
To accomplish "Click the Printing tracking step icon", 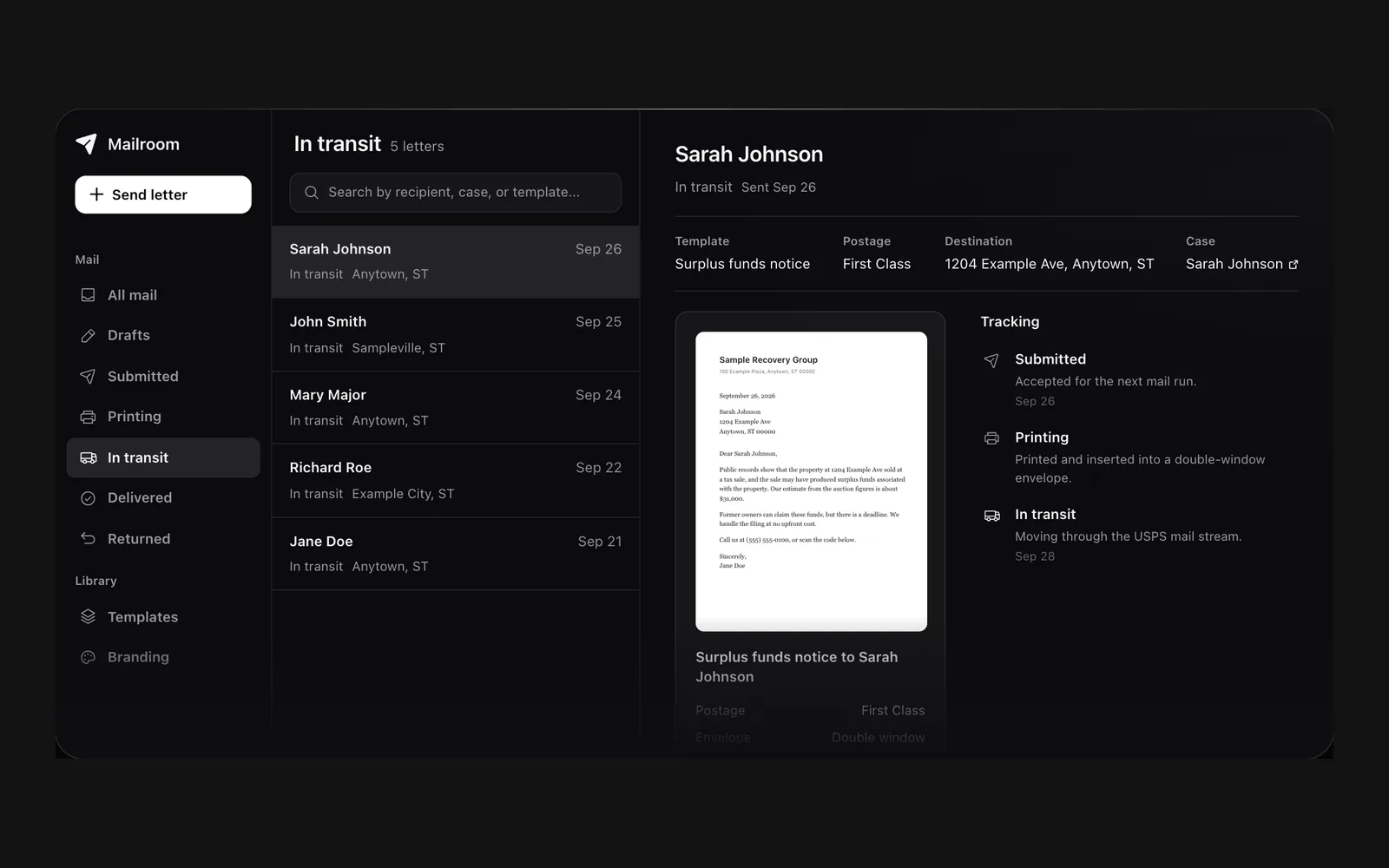I will 991,438.
